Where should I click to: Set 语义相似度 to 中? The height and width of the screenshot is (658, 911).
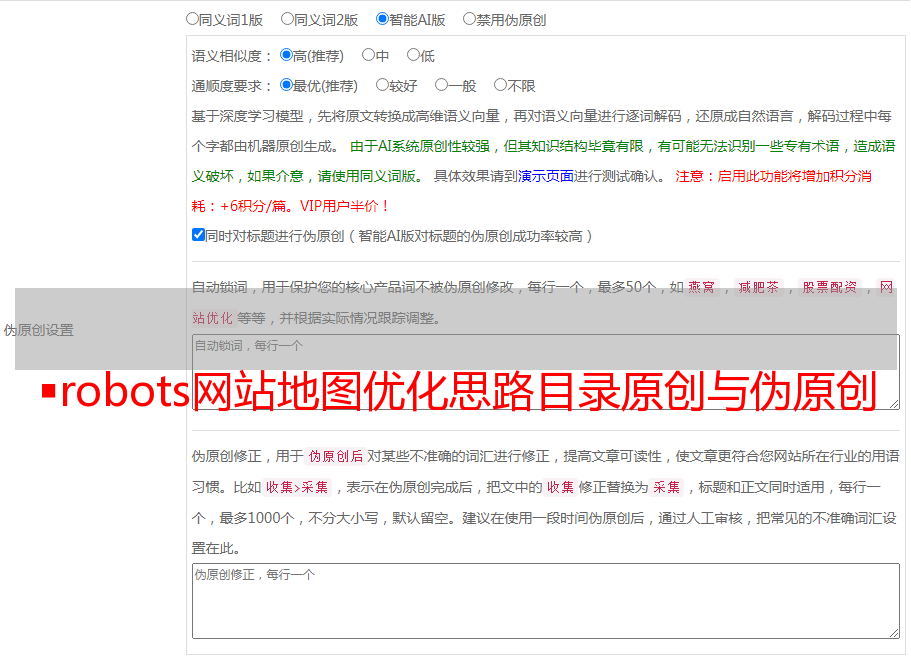click(x=368, y=55)
